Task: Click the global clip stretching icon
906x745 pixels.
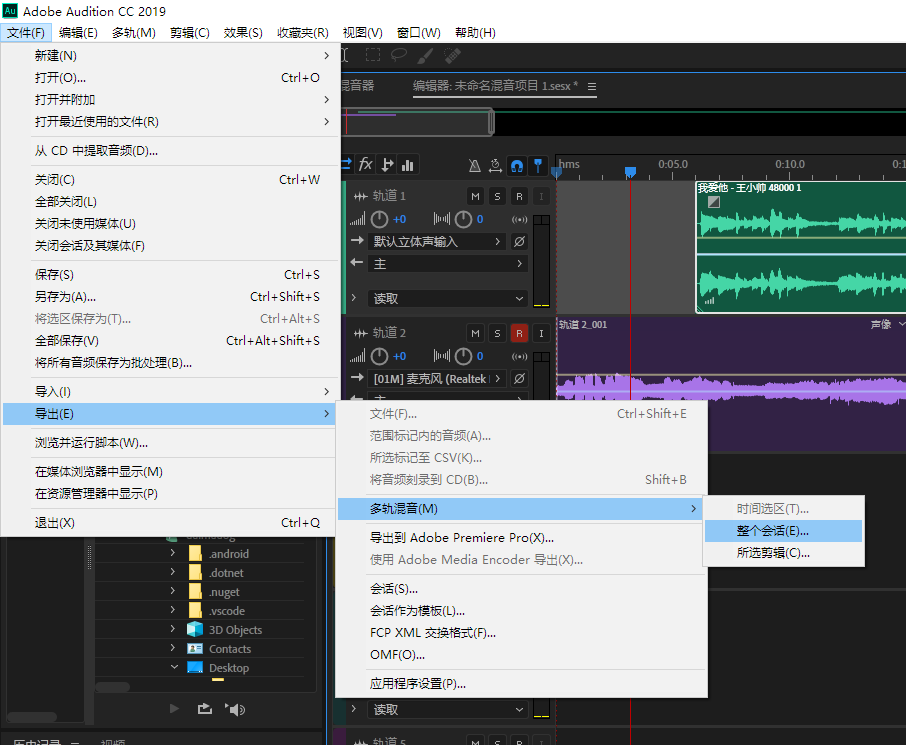Action: (495, 166)
